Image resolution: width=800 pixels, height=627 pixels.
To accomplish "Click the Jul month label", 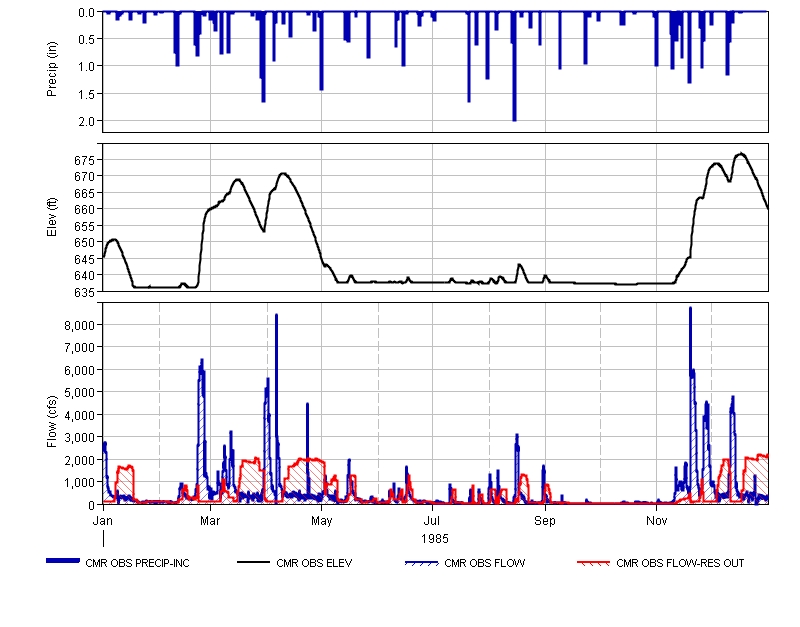I will click(x=432, y=521).
